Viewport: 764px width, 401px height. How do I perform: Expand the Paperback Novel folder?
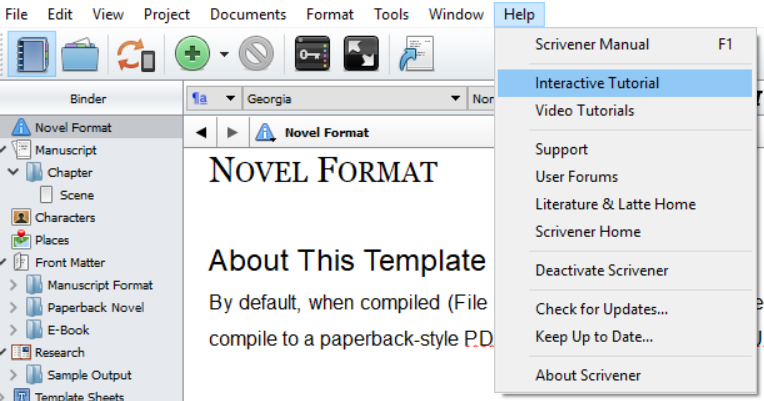click(14, 307)
